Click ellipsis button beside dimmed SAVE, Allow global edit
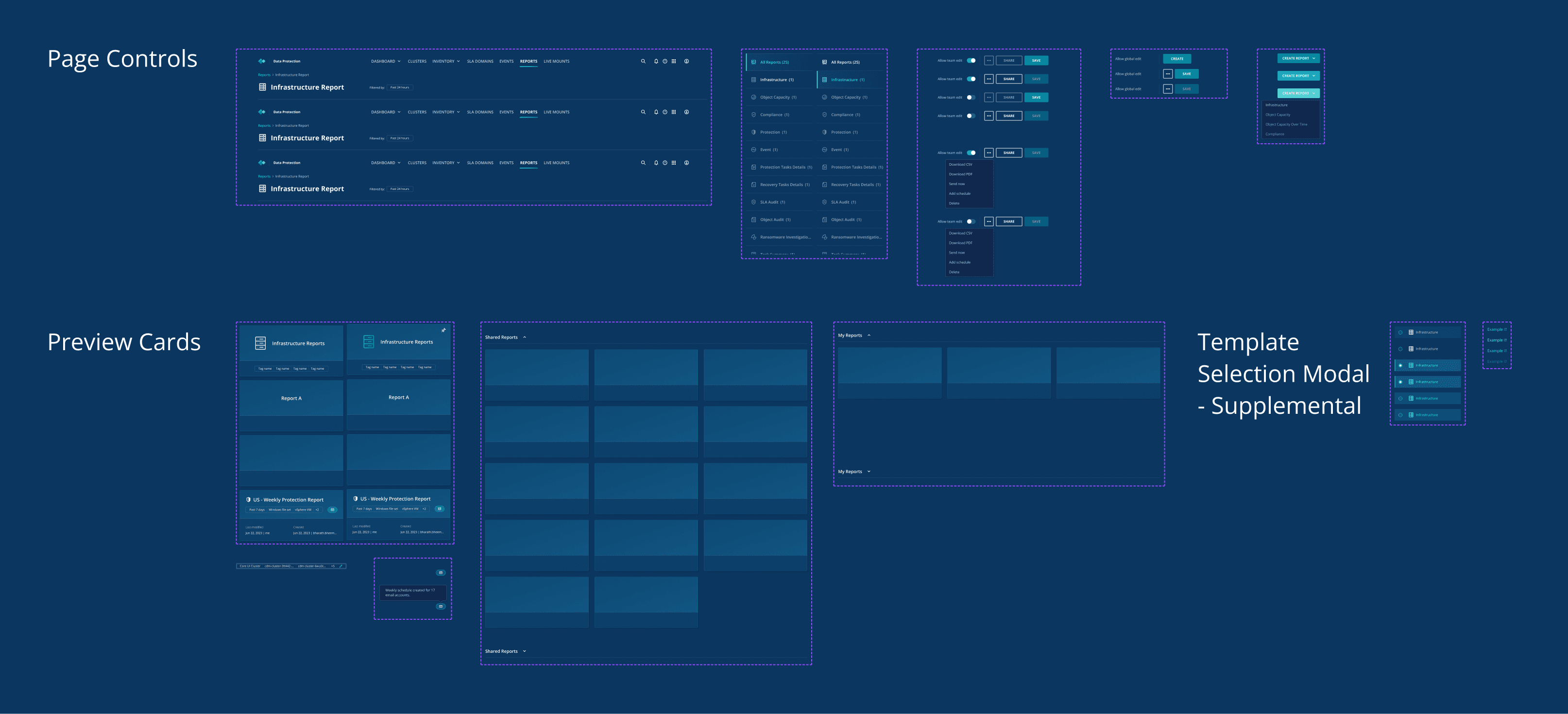1568x714 pixels. tap(1167, 89)
